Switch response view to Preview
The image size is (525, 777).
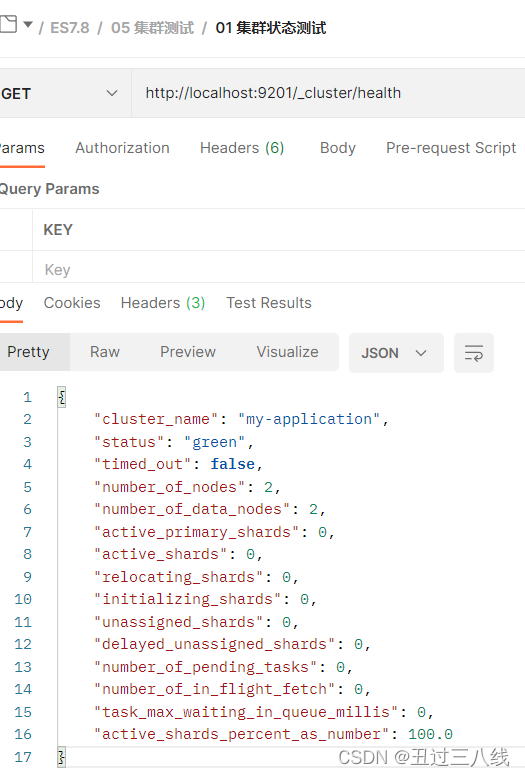click(188, 352)
